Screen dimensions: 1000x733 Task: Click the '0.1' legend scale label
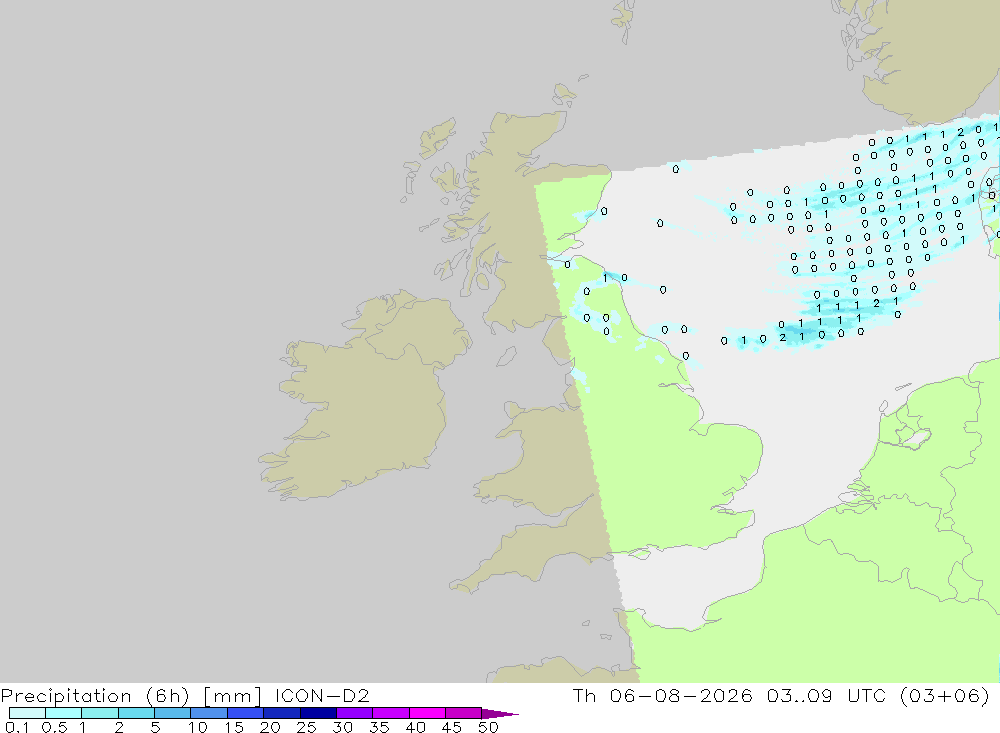click(17, 727)
